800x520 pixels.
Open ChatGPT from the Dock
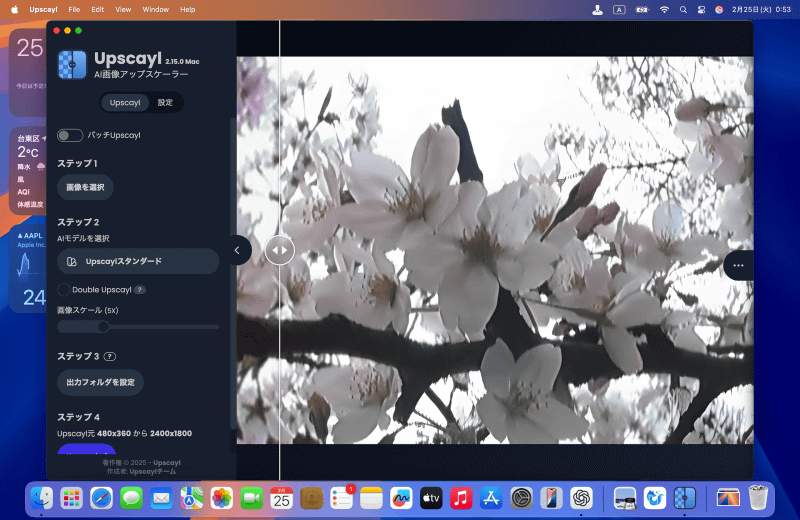pos(581,498)
